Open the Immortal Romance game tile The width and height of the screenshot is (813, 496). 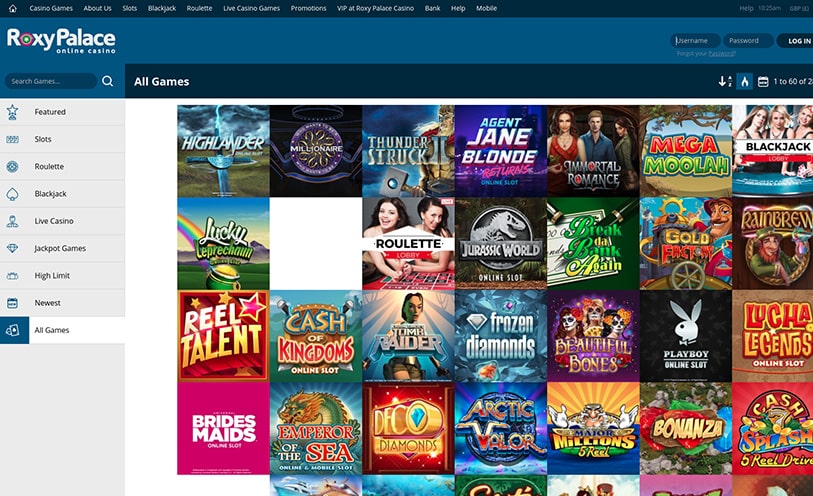(x=593, y=151)
